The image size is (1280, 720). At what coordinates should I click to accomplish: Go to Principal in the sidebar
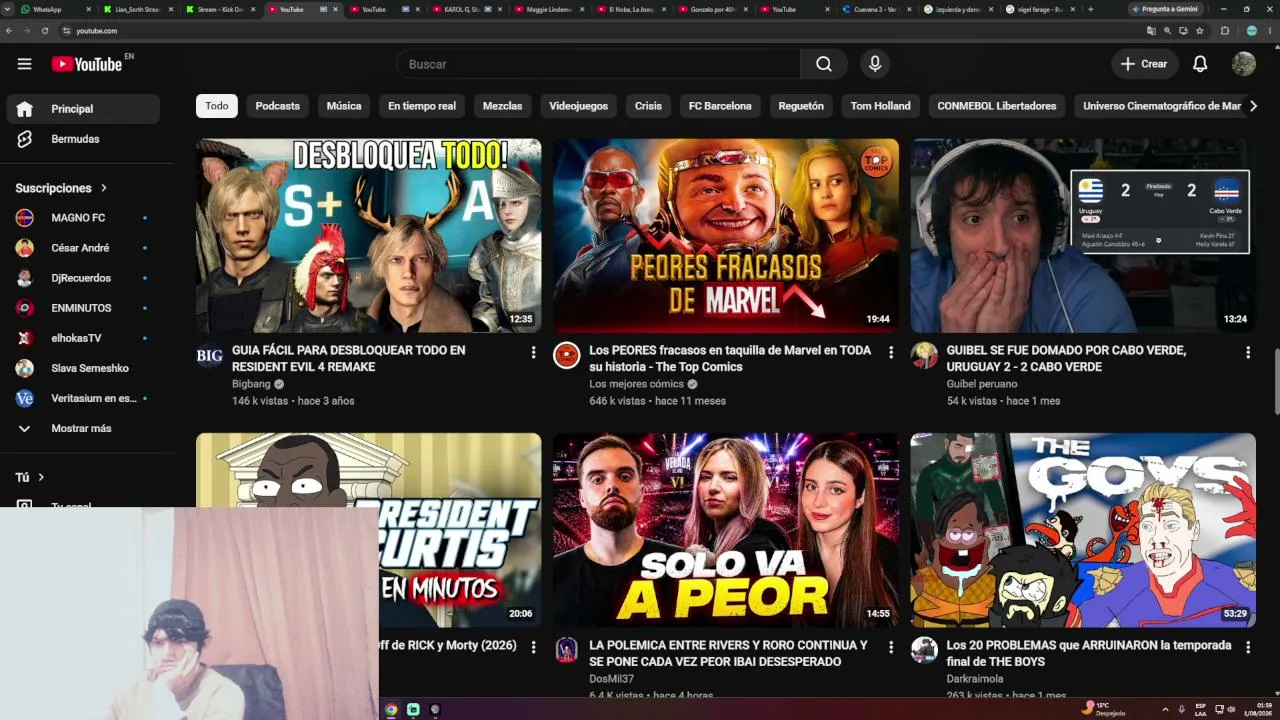pos(83,109)
